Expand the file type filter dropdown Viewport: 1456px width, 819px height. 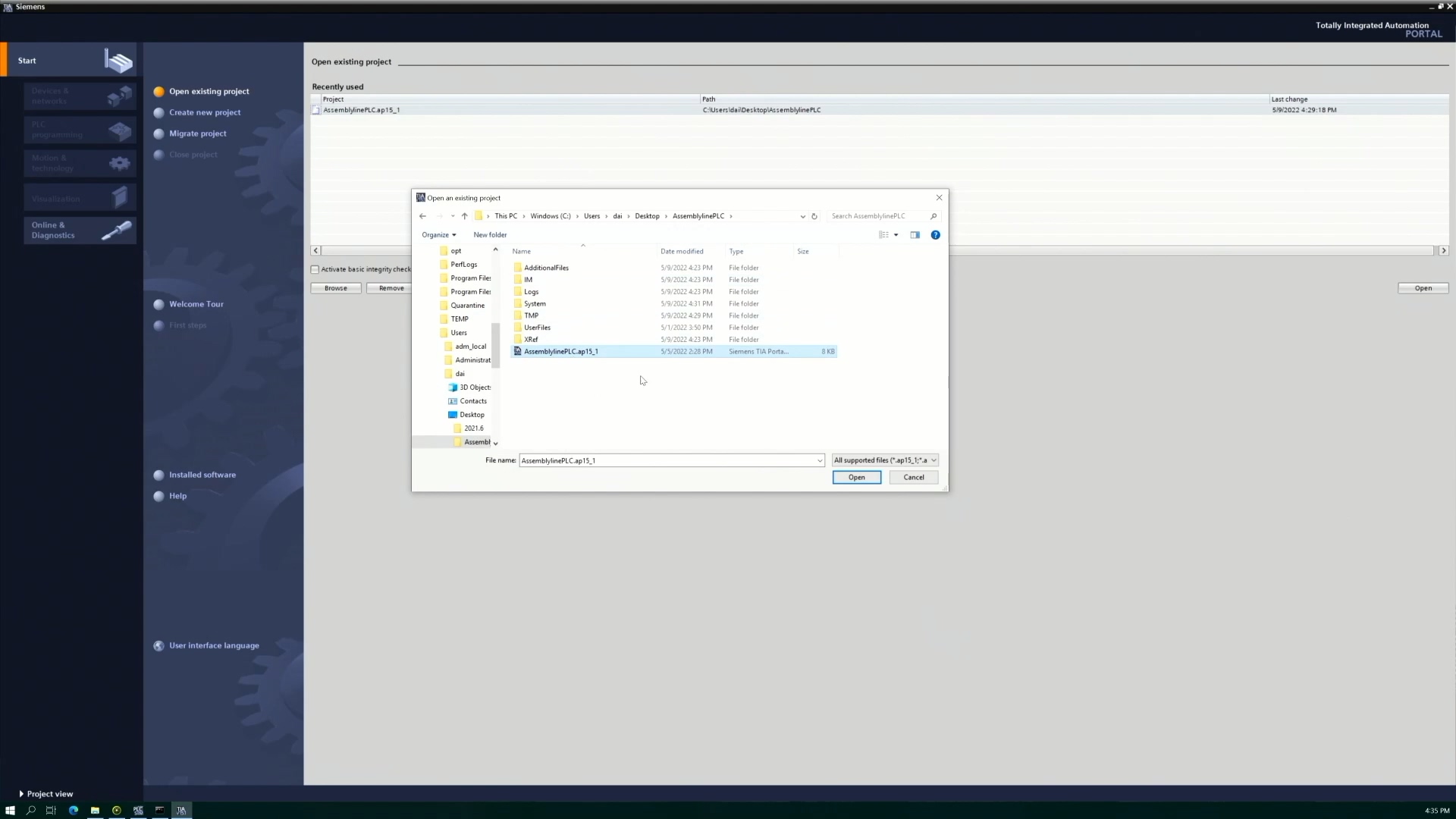934,460
